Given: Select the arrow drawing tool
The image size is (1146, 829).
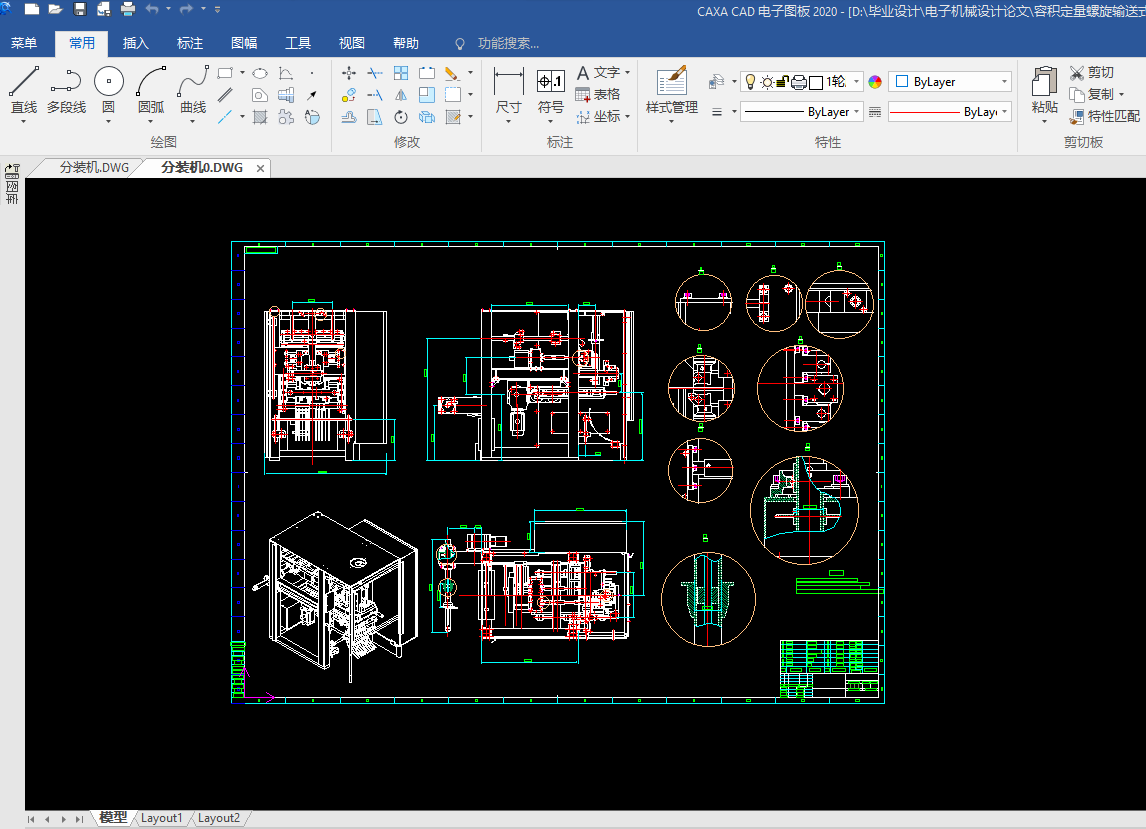Looking at the screenshot, I should point(312,95).
